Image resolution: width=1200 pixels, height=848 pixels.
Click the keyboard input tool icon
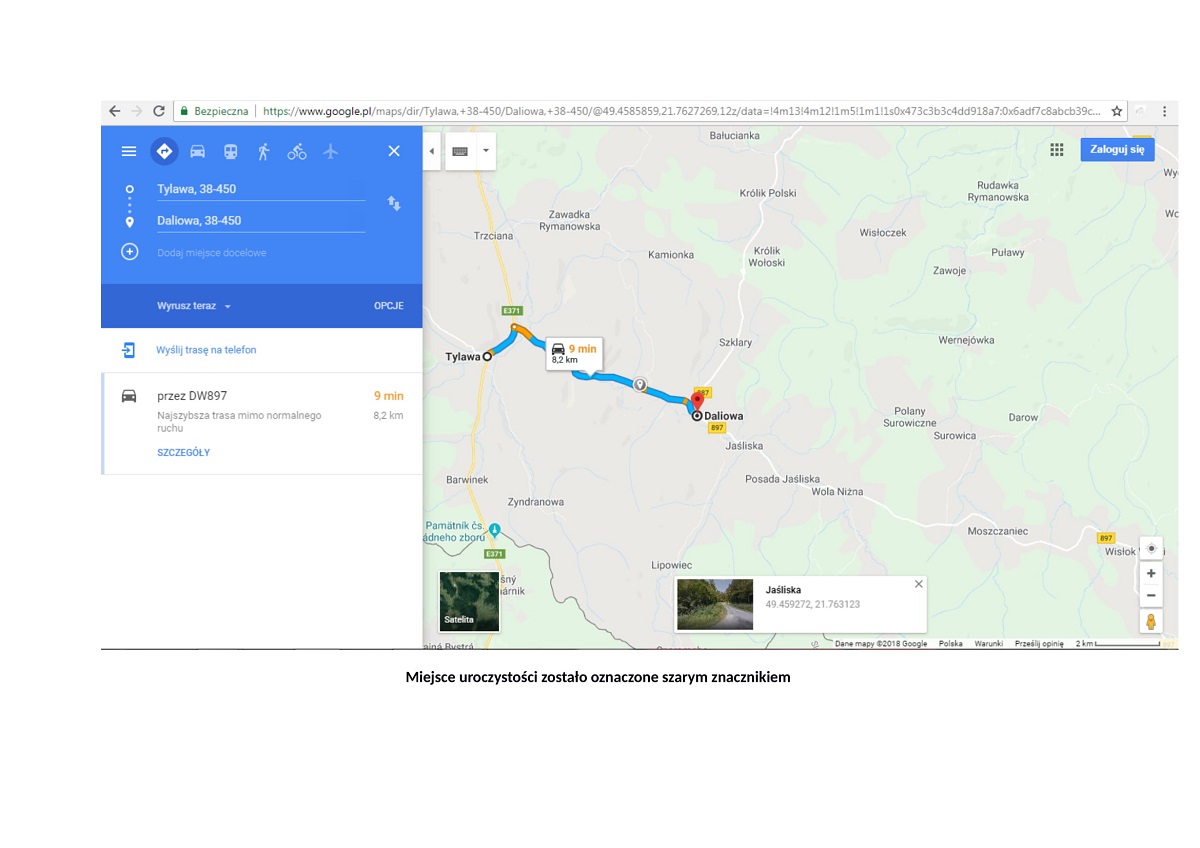pyautogui.click(x=460, y=151)
